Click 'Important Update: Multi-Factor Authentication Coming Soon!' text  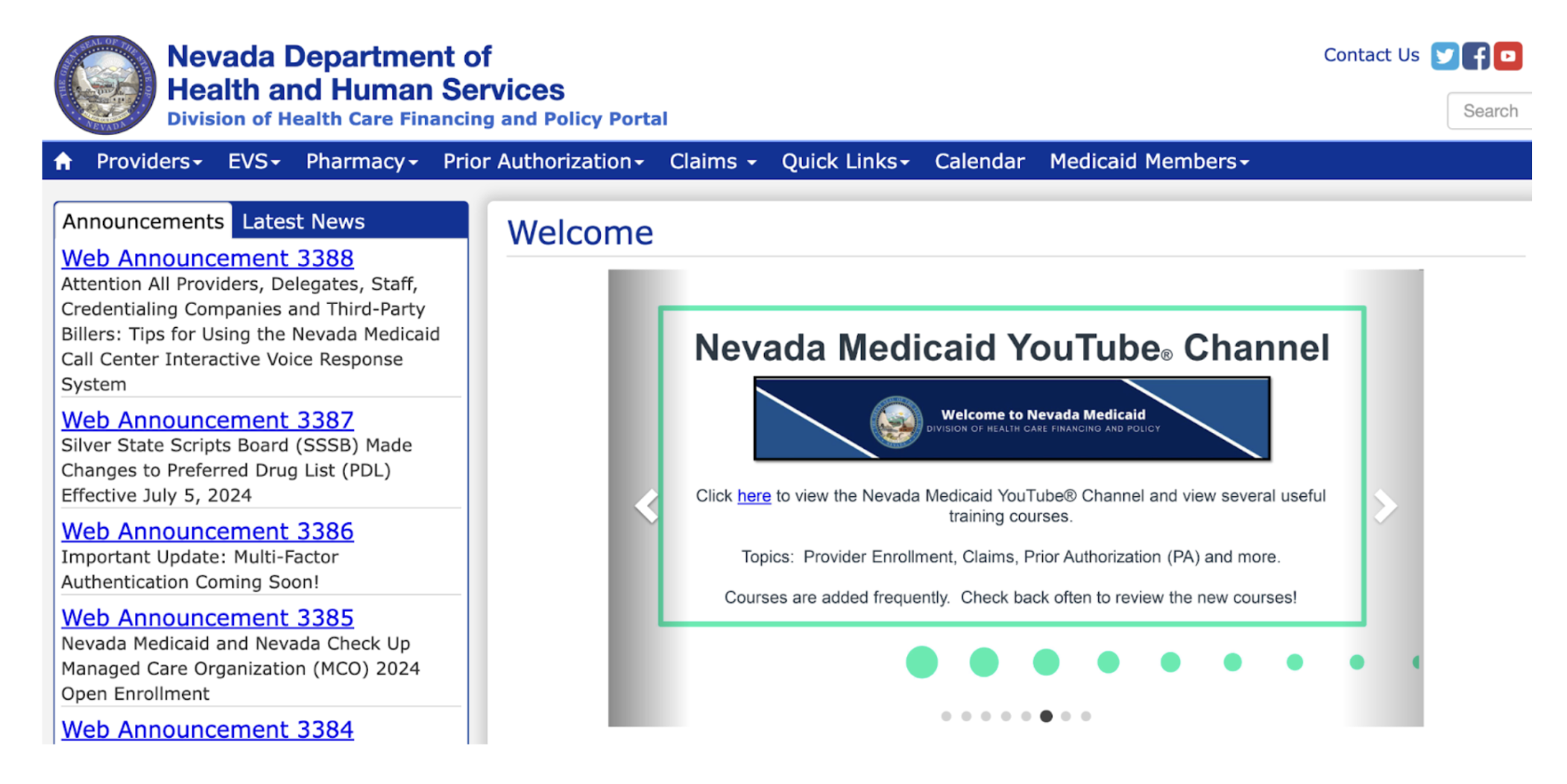(x=200, y=569)
